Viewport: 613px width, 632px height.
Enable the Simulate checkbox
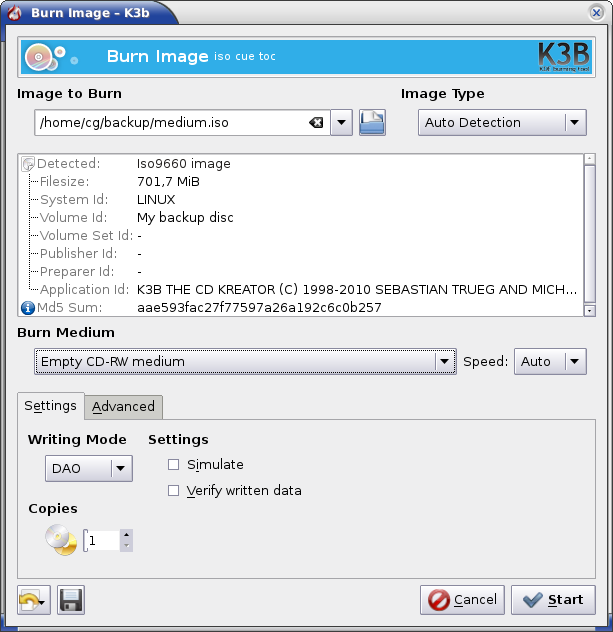(x=174, y=465)
